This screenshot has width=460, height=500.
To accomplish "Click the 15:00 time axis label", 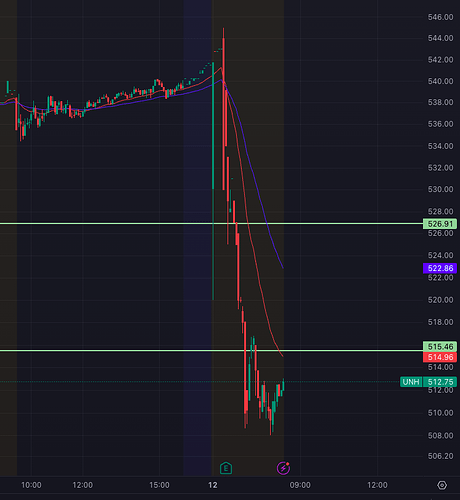I will coord(159,485).
